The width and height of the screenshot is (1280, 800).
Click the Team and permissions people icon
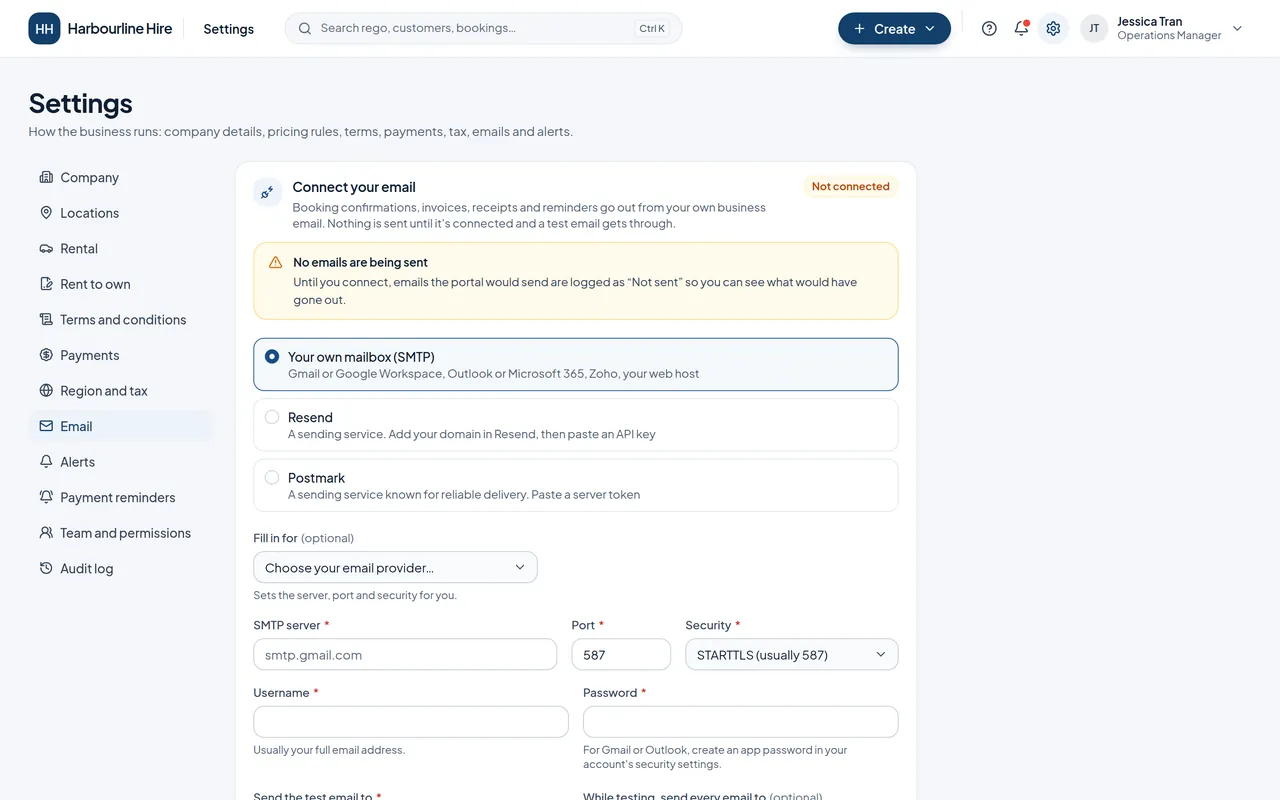tap(46, 533)
